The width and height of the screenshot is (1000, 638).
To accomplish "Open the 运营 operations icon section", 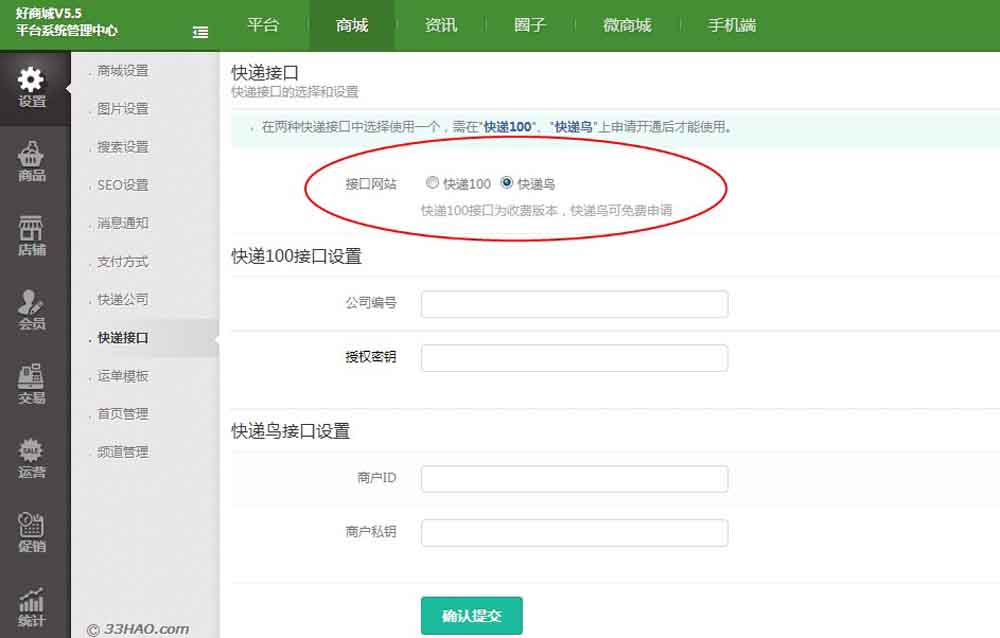I will 32,458.
